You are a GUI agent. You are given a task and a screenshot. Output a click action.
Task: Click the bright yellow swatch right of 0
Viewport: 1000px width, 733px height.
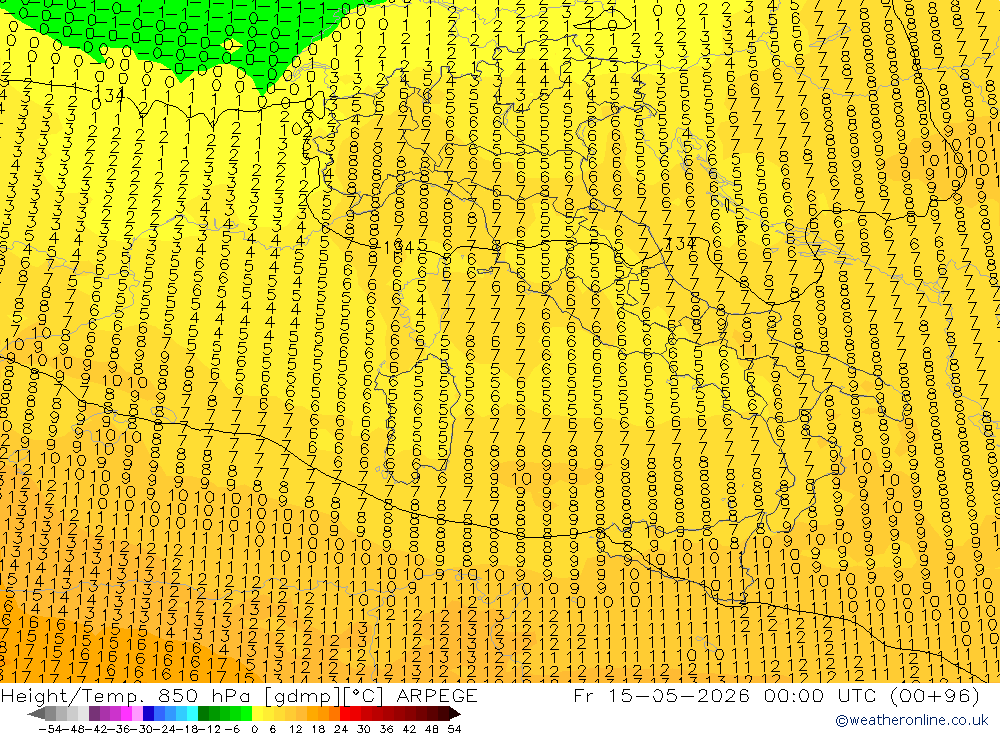(x=257, y=713)
